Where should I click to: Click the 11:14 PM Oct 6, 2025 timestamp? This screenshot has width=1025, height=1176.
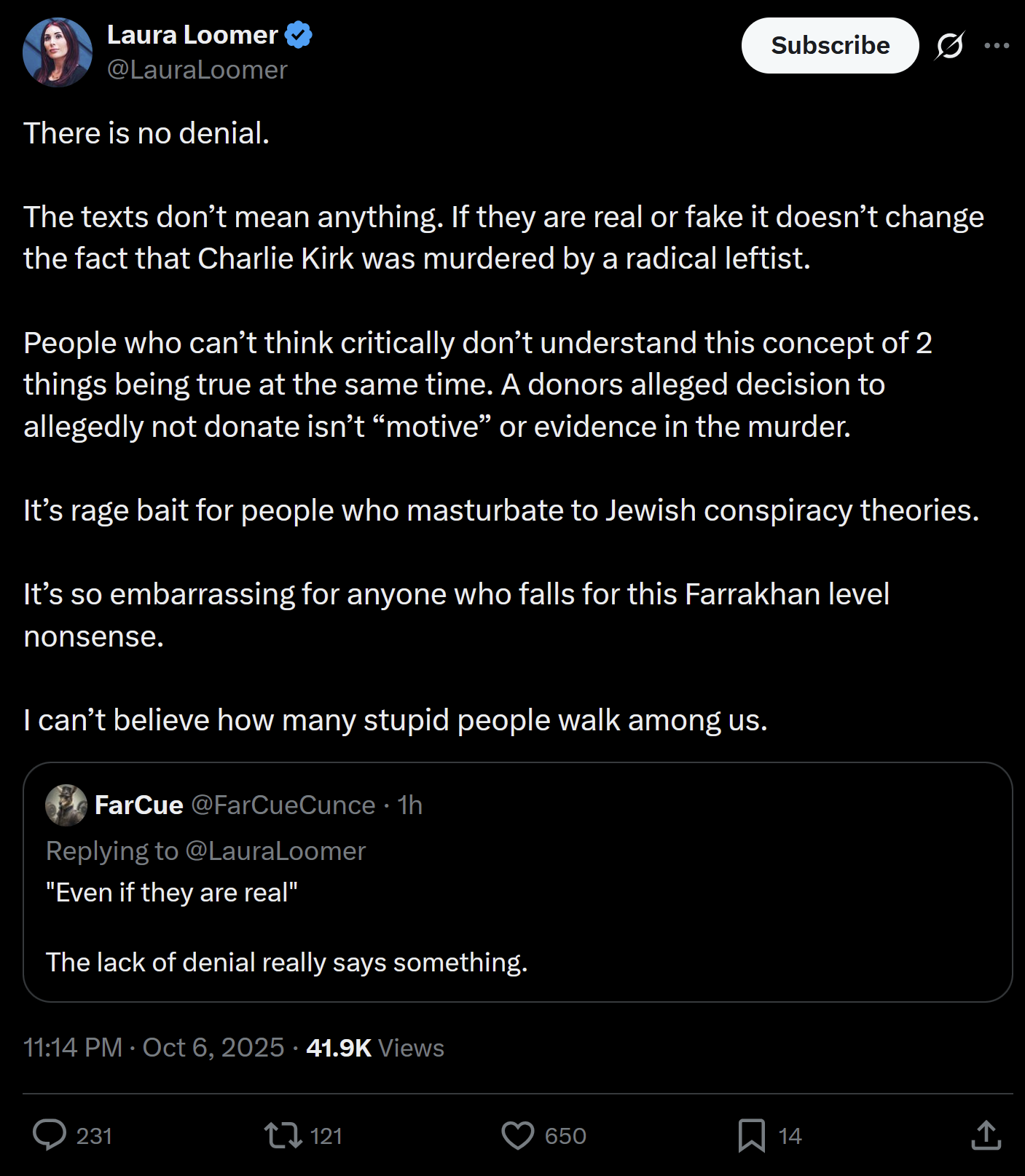pyautogui.click(x=154, y=1048)
